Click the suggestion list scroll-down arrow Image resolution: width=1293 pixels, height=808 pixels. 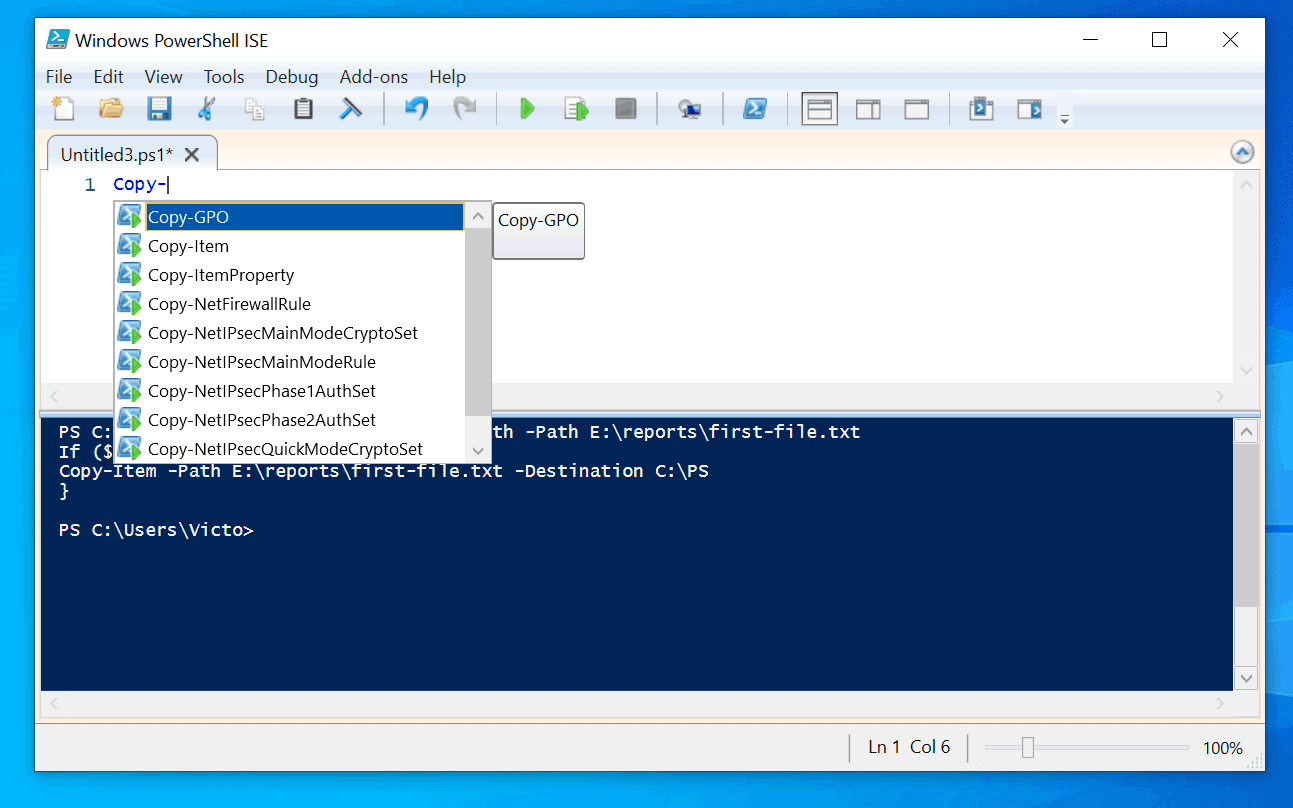pyautogui.click(x=478, y=451)
